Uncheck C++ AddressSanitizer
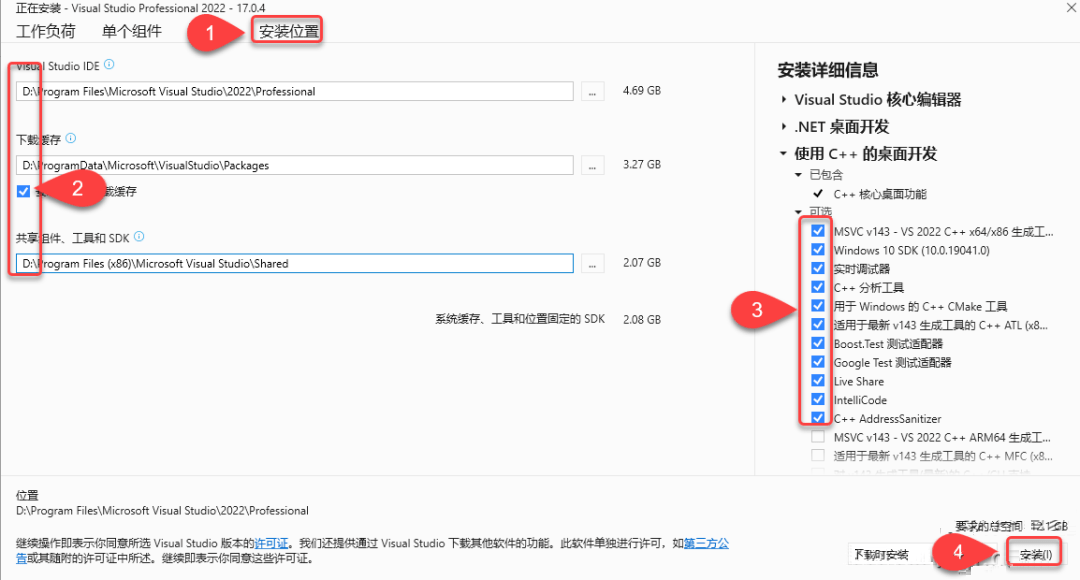This screenshot has width=1080, height=580. [x=818, y=417]
